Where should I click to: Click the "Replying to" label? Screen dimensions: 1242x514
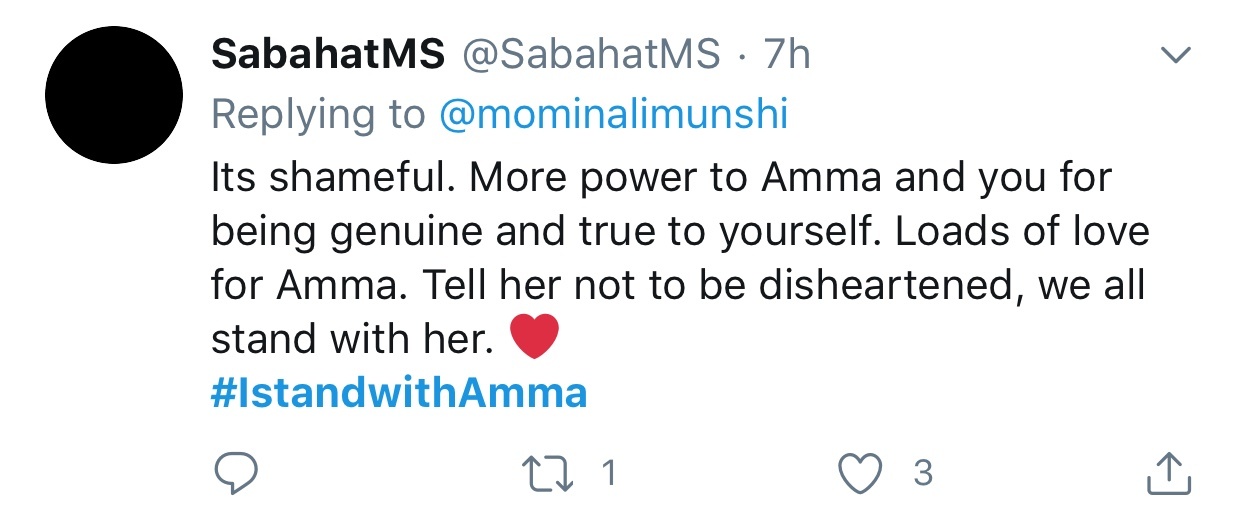[319, 117]
